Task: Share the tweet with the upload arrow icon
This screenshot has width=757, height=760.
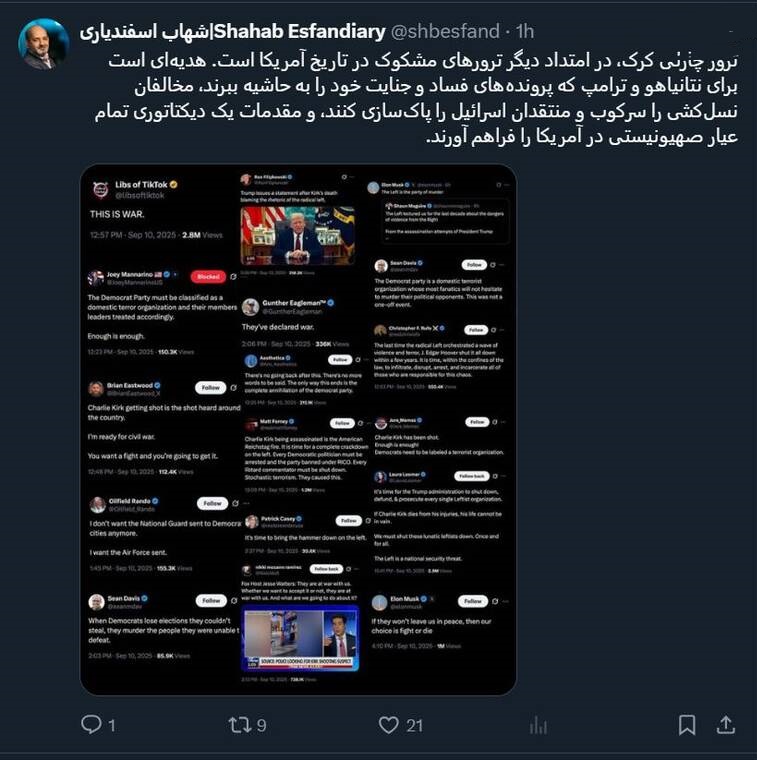Action: pos(725,725)
